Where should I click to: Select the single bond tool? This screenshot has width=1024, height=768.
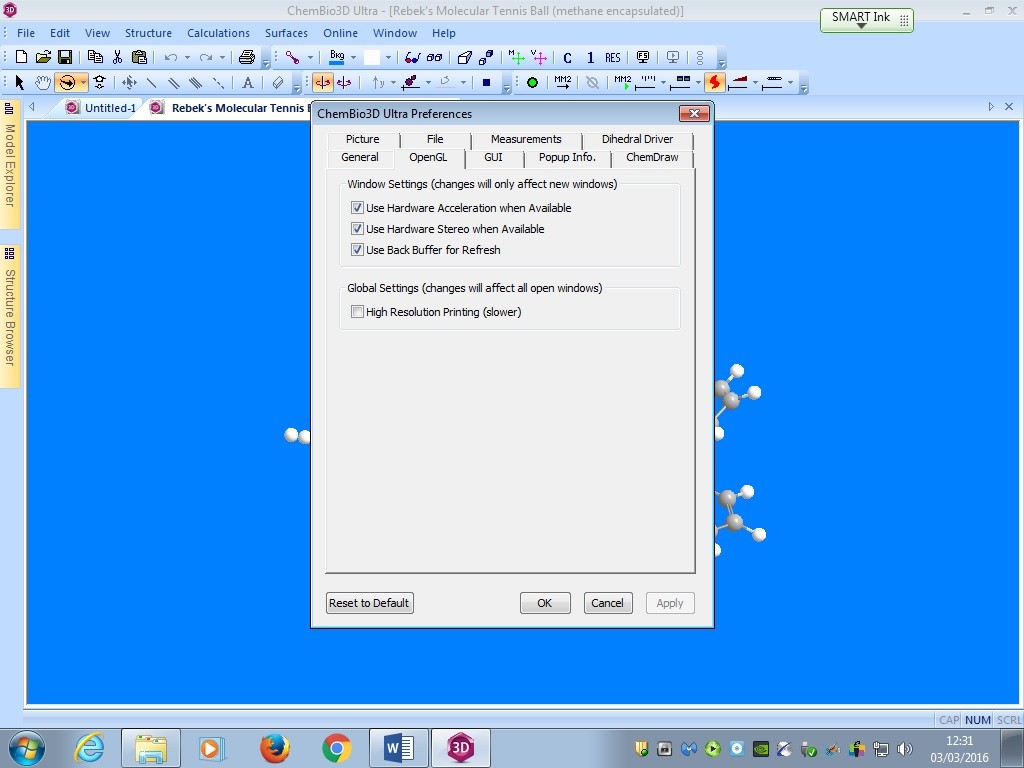pos(152,82)
